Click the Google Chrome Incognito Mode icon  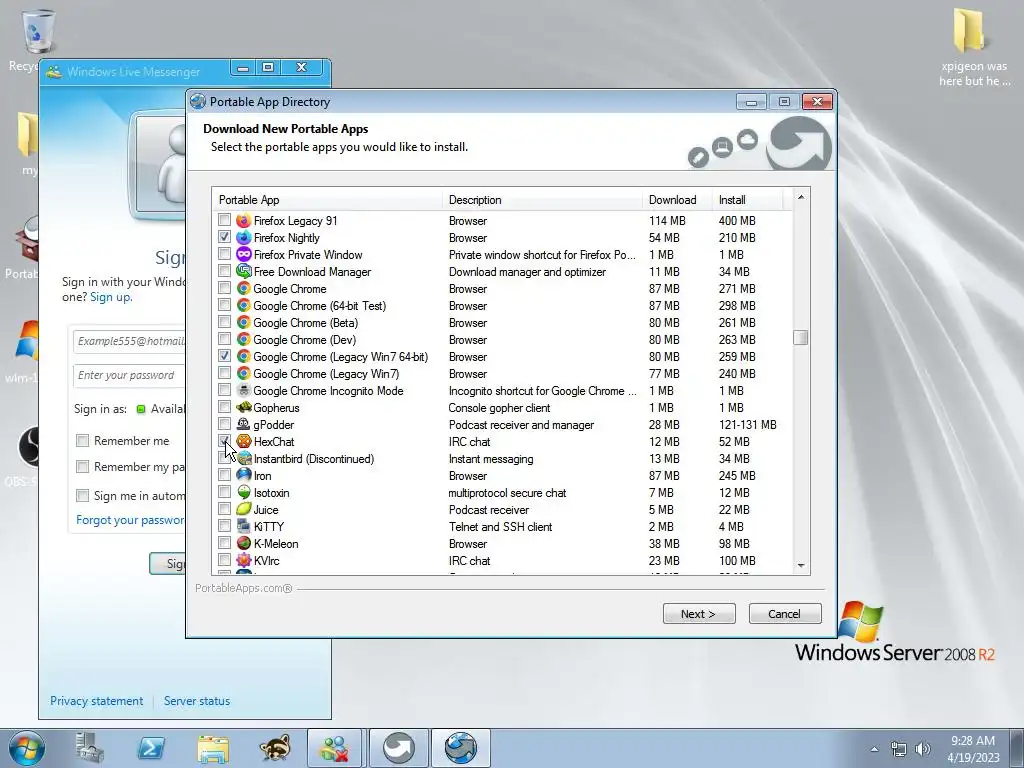(x=244, y=391)
